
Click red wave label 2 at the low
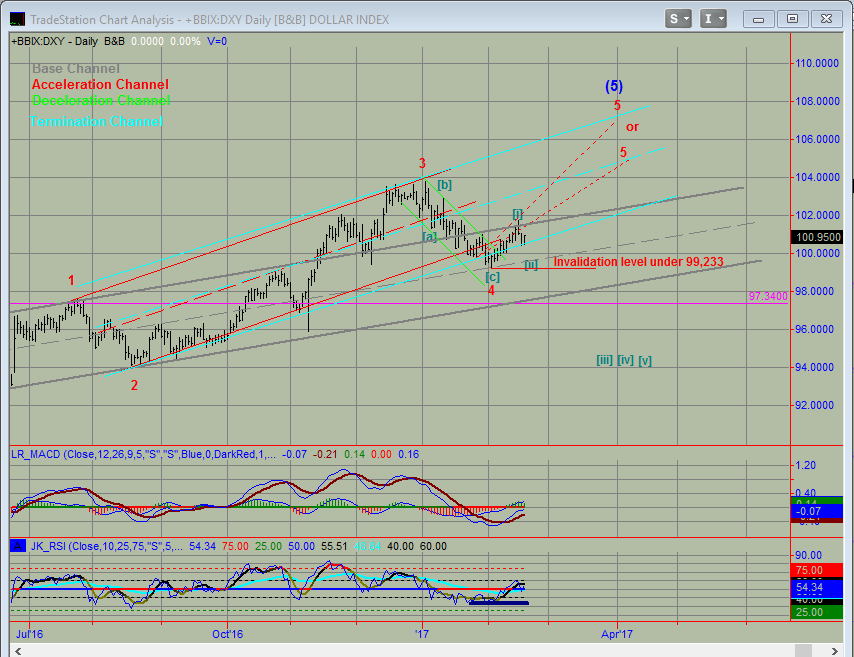pos(134,385)
